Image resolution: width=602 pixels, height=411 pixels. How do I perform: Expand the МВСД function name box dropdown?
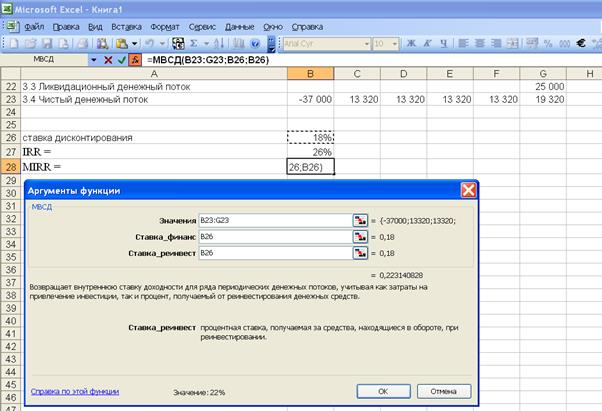tap(94, 60)
